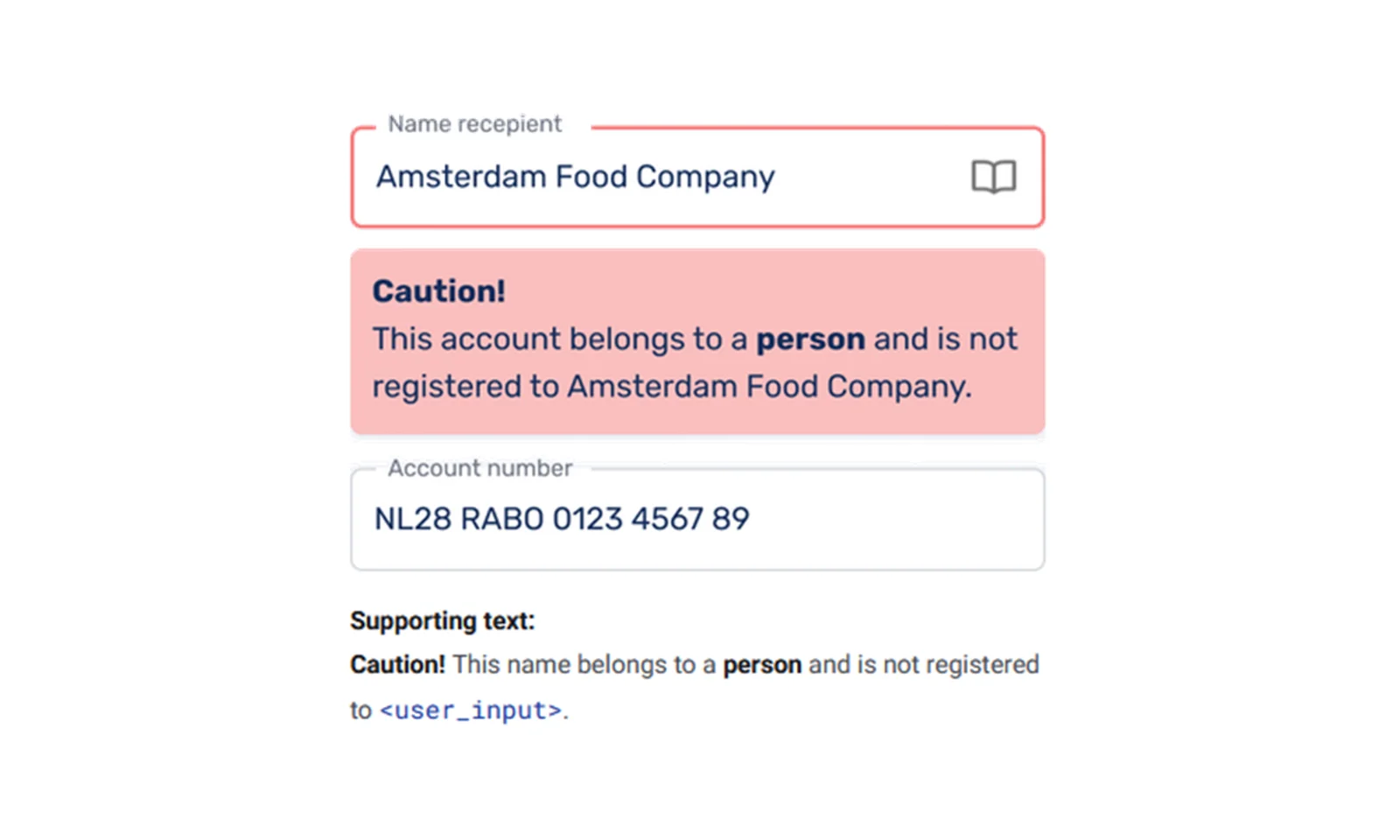Click "Amsterdam Food Company." inside the red alert

coord(769,386)
